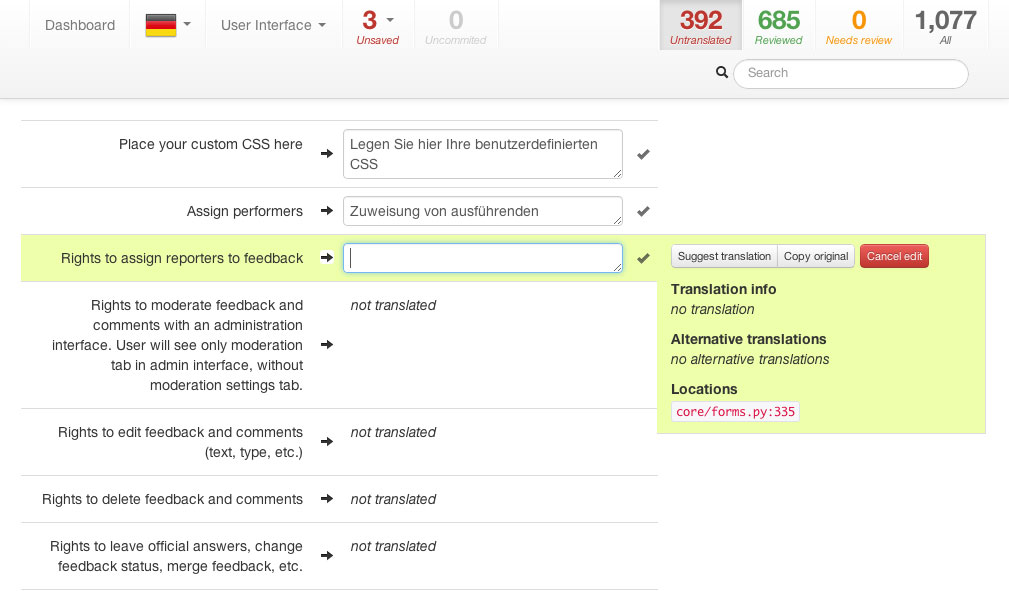Click the 'Locations' heading
Viewport: 1009px width, 591px height.
[704, 389]
